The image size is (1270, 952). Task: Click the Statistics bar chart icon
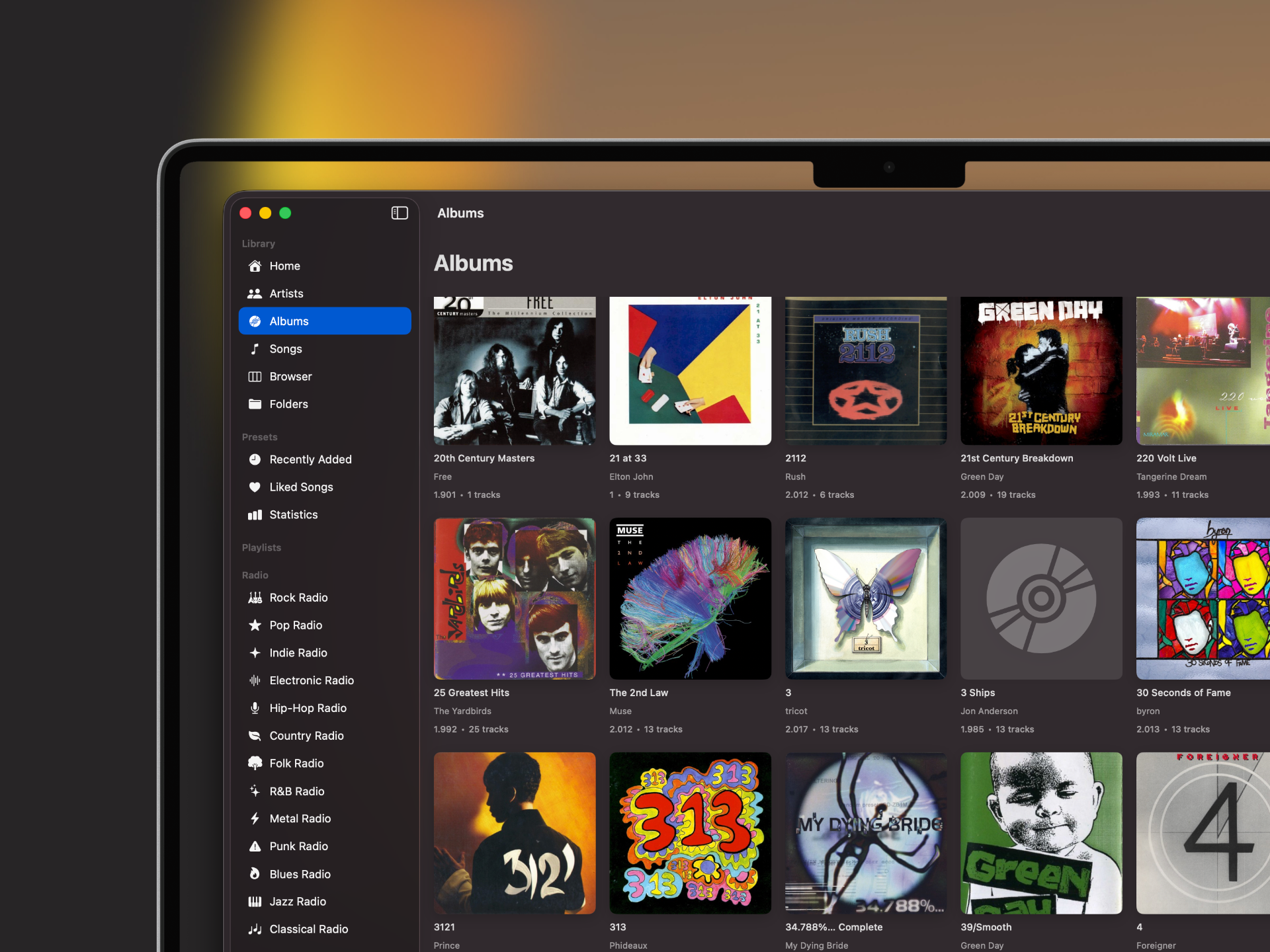coord(255,515)
